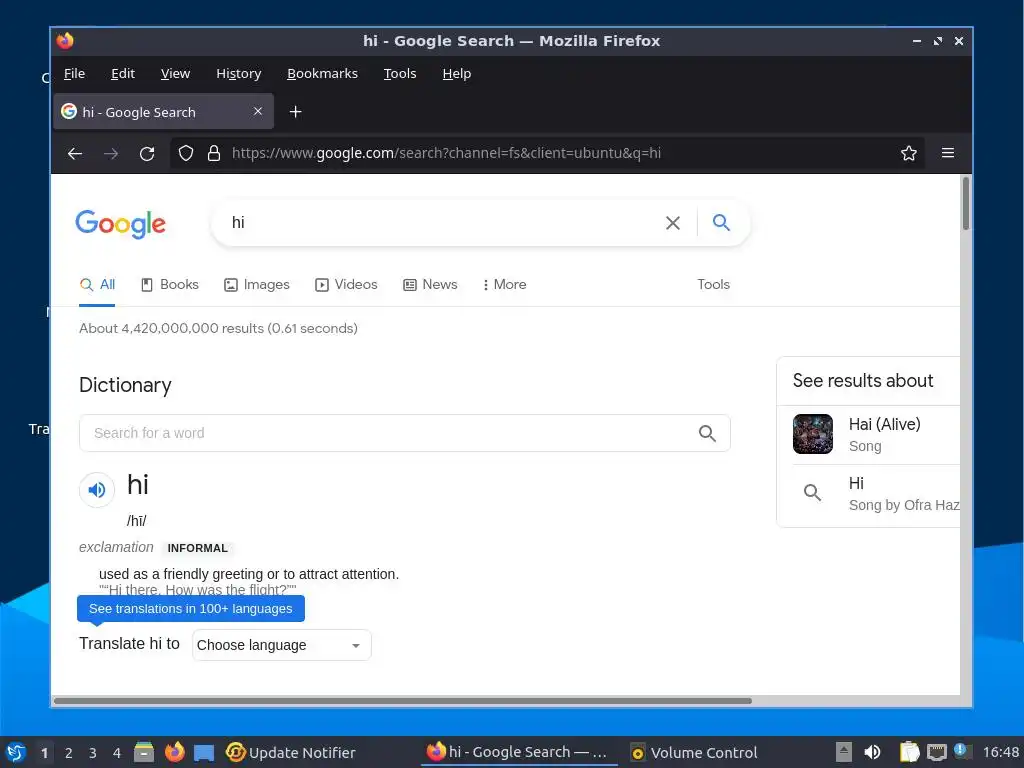1024x768 pixels.
Task: Open the File menu
Action: [x=74, y=74]
